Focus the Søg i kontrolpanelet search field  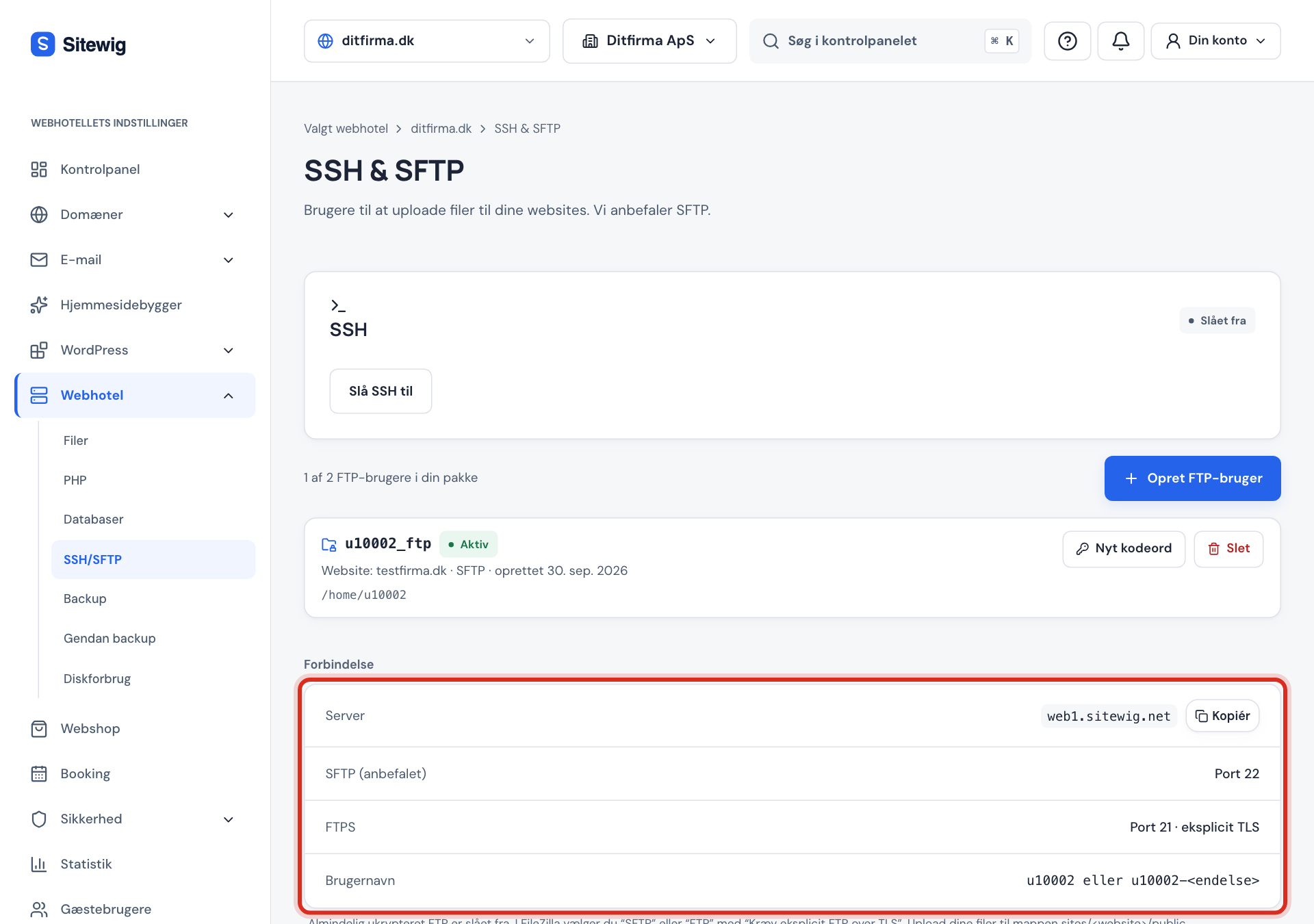pos(890,41)
